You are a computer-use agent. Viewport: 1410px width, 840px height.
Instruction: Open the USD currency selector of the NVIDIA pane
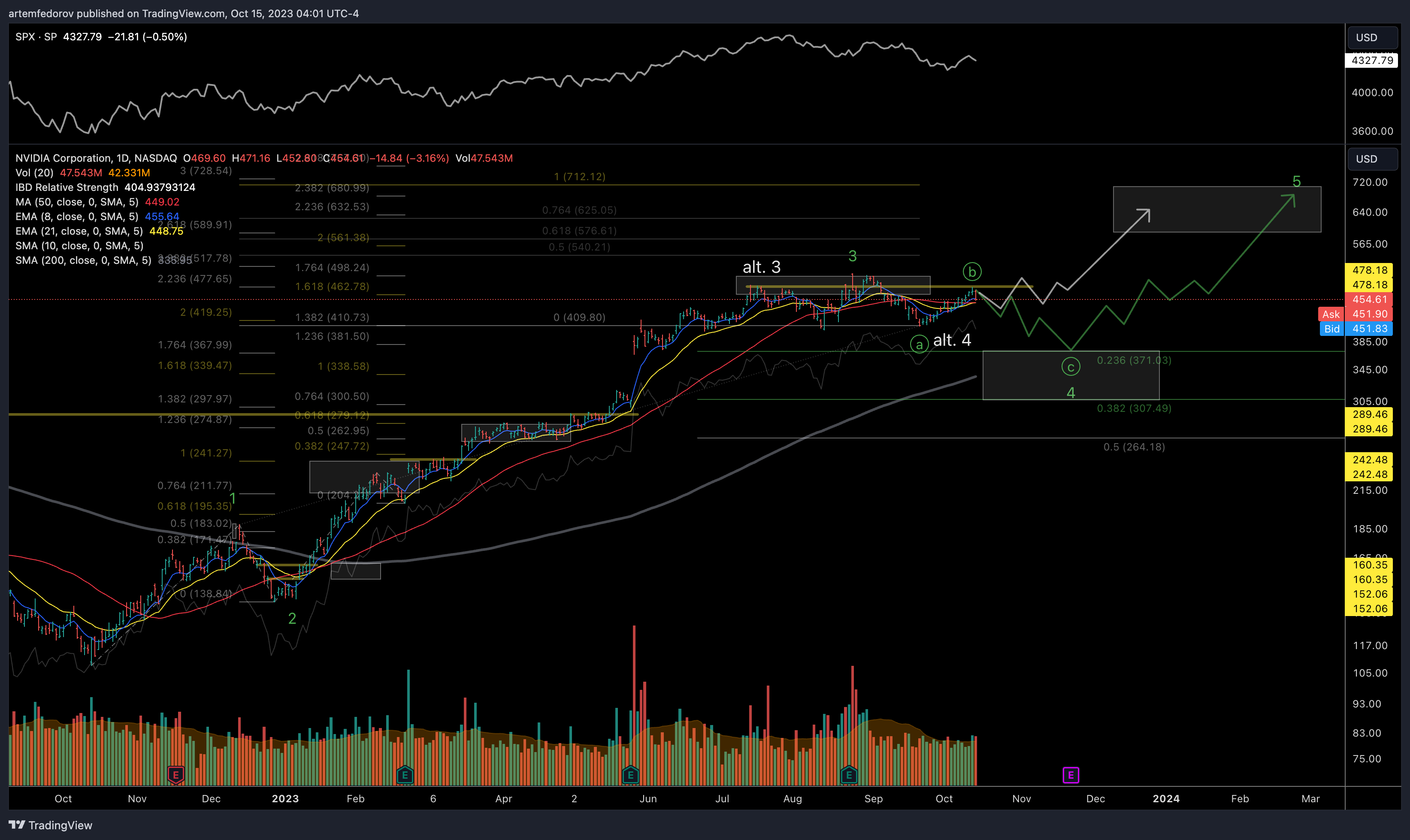coord(1372,159)
